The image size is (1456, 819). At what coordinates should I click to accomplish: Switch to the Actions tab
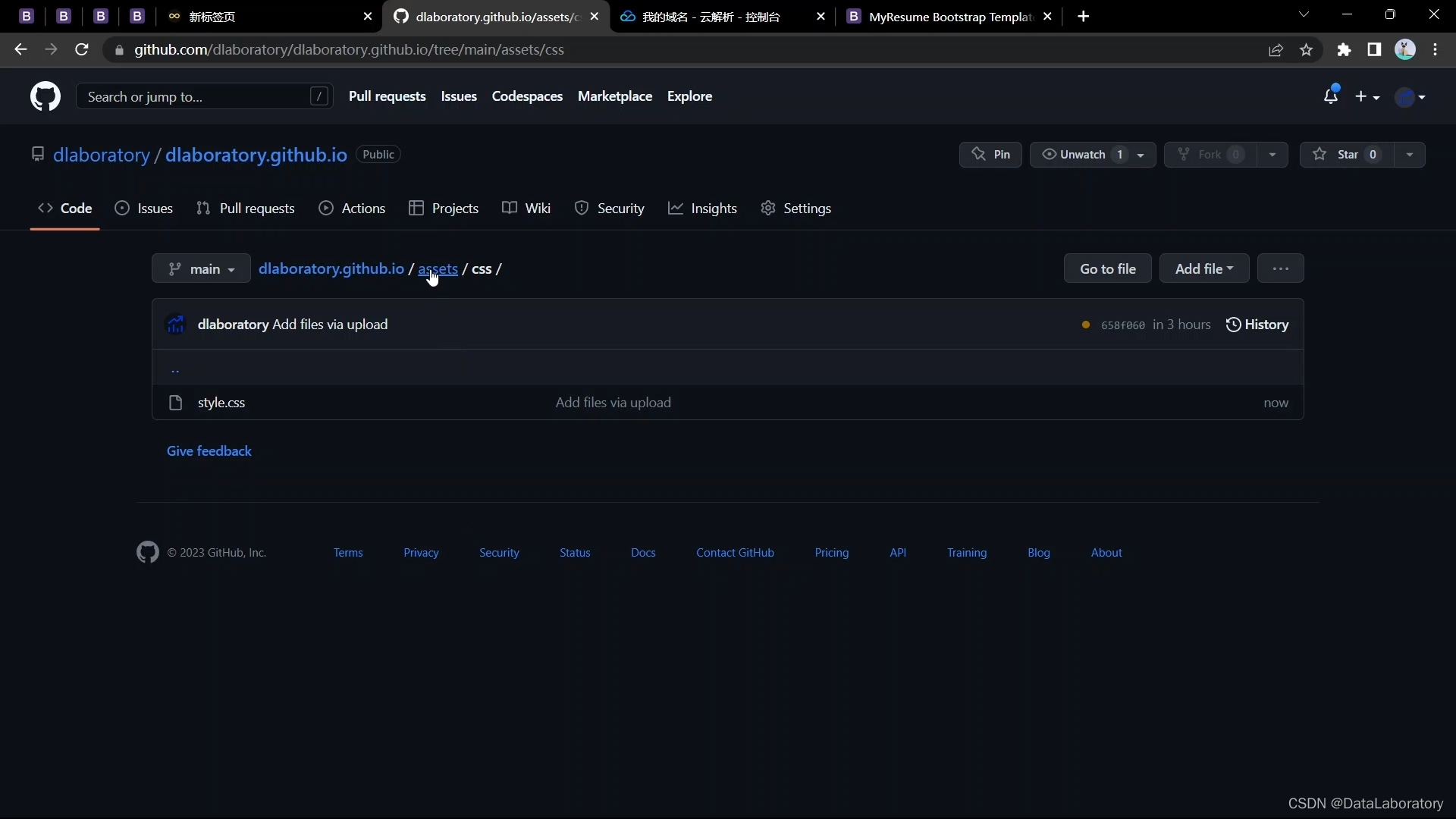point(353,209)
